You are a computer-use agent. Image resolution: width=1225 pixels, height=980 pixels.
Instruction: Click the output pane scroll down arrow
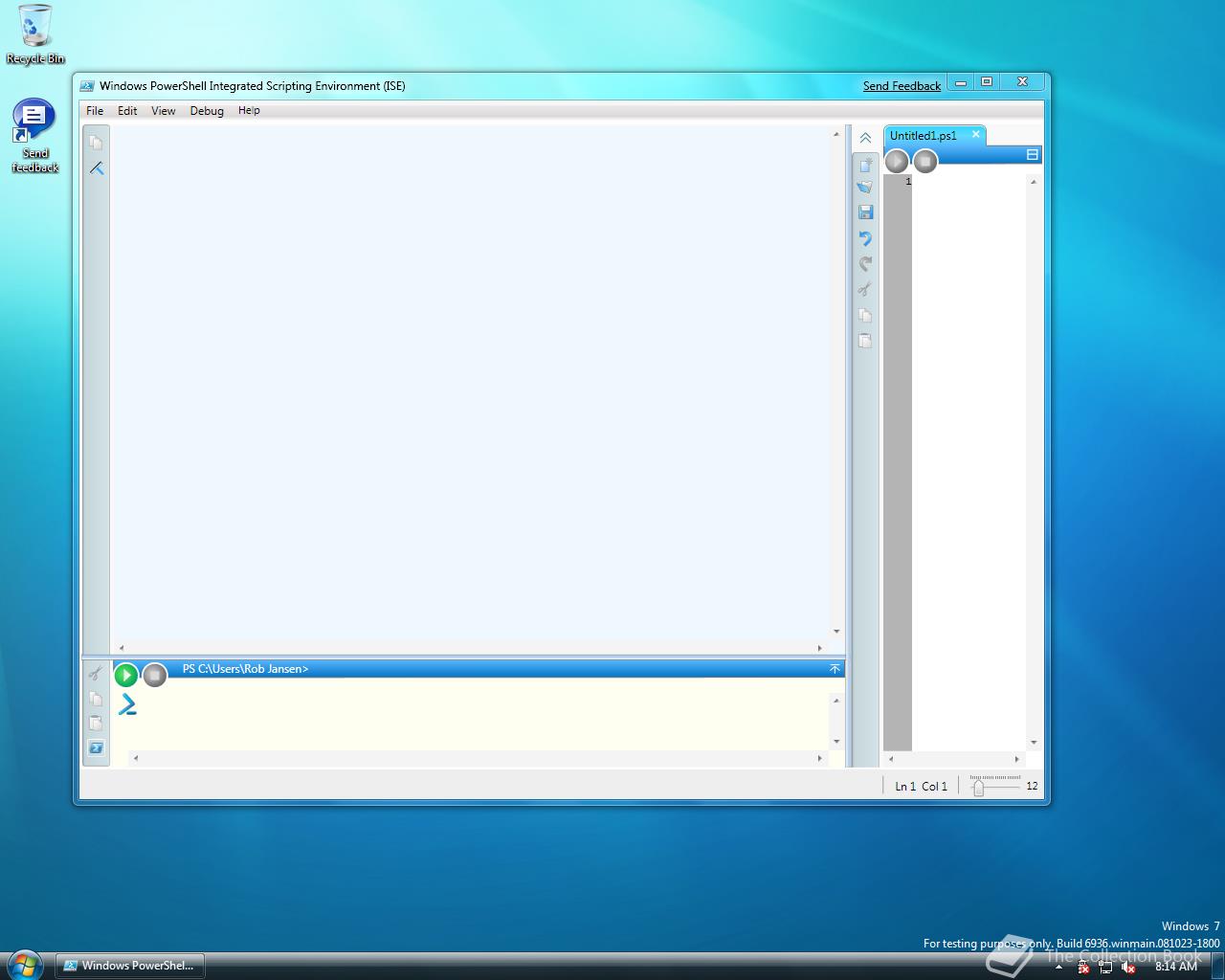pos(836,632)
